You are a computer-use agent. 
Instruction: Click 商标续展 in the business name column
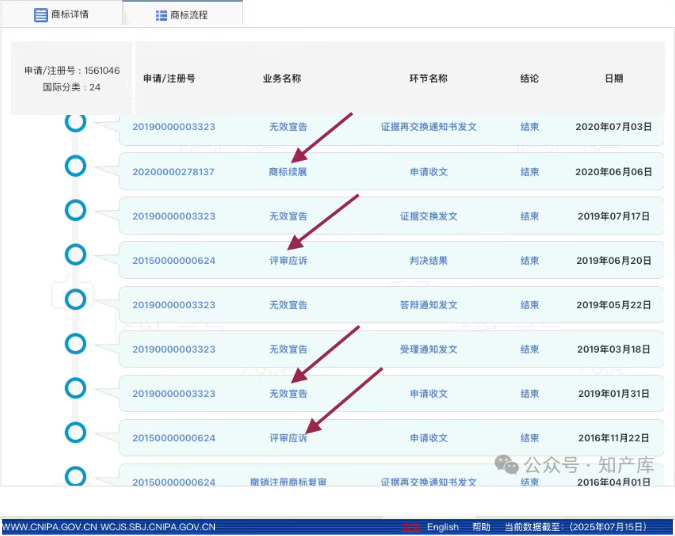[x=288, y=172]
